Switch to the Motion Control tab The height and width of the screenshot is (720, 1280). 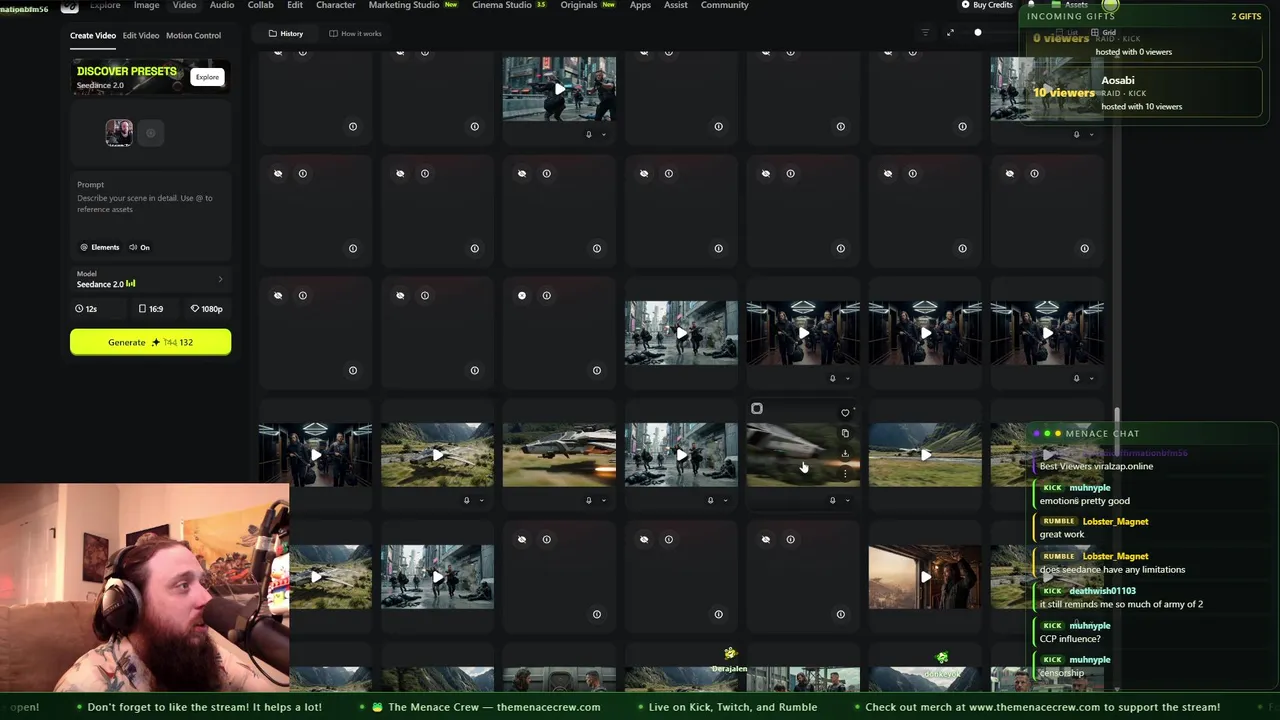(194, 36)
